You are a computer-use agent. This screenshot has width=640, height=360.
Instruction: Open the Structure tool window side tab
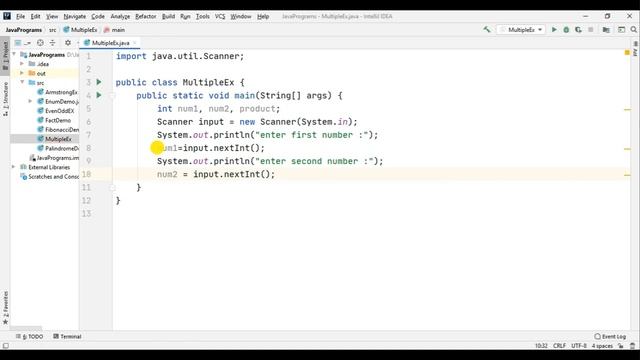[x=5, y=99]
